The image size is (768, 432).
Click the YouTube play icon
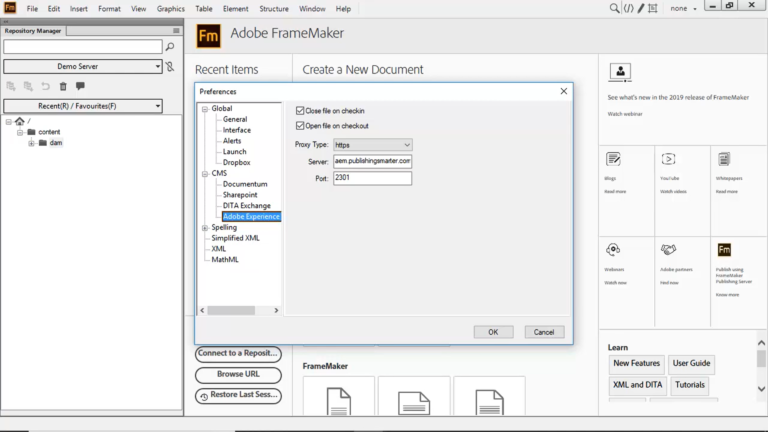(x=669, y=159)
